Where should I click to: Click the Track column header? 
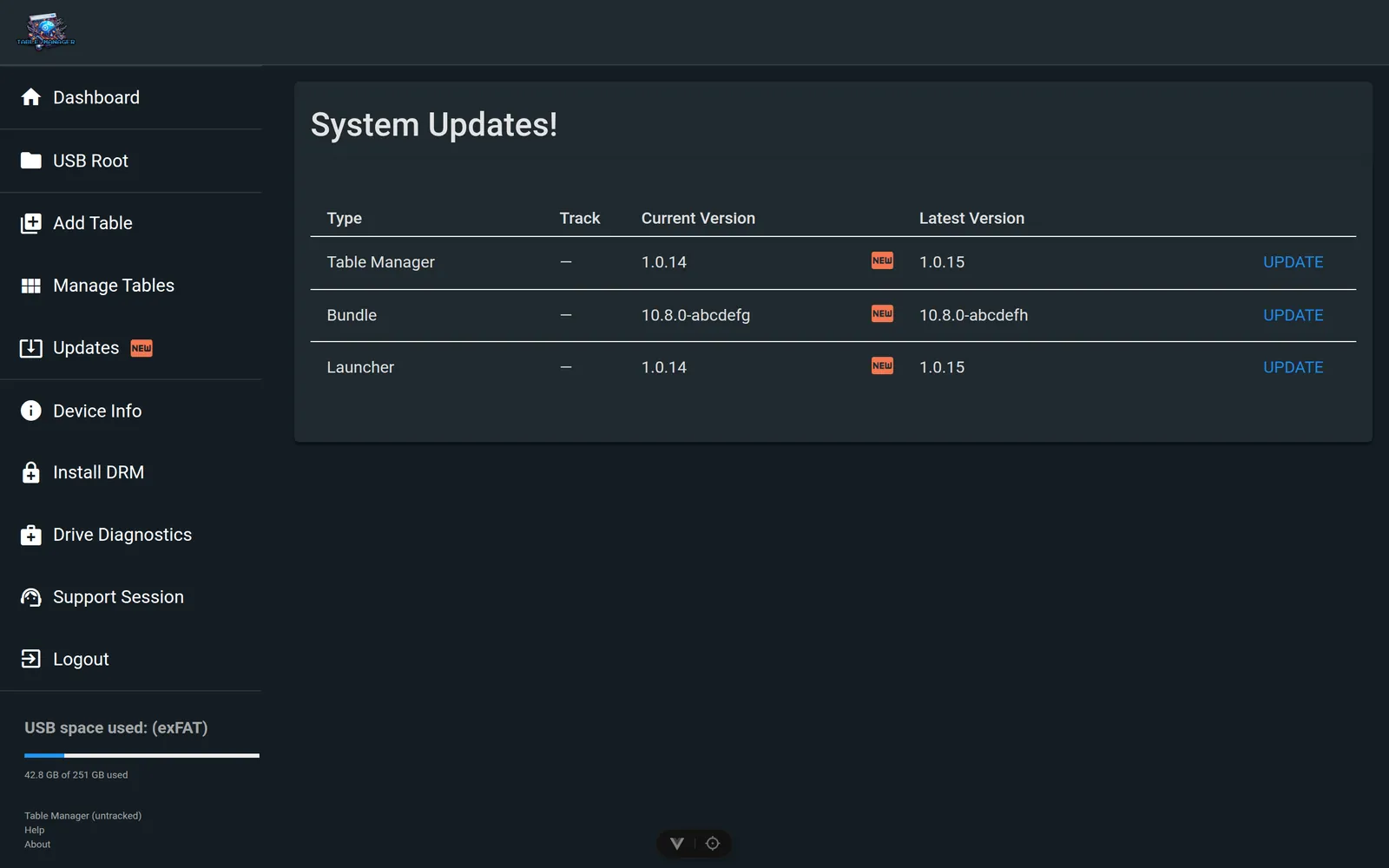[x=580, y=218]
